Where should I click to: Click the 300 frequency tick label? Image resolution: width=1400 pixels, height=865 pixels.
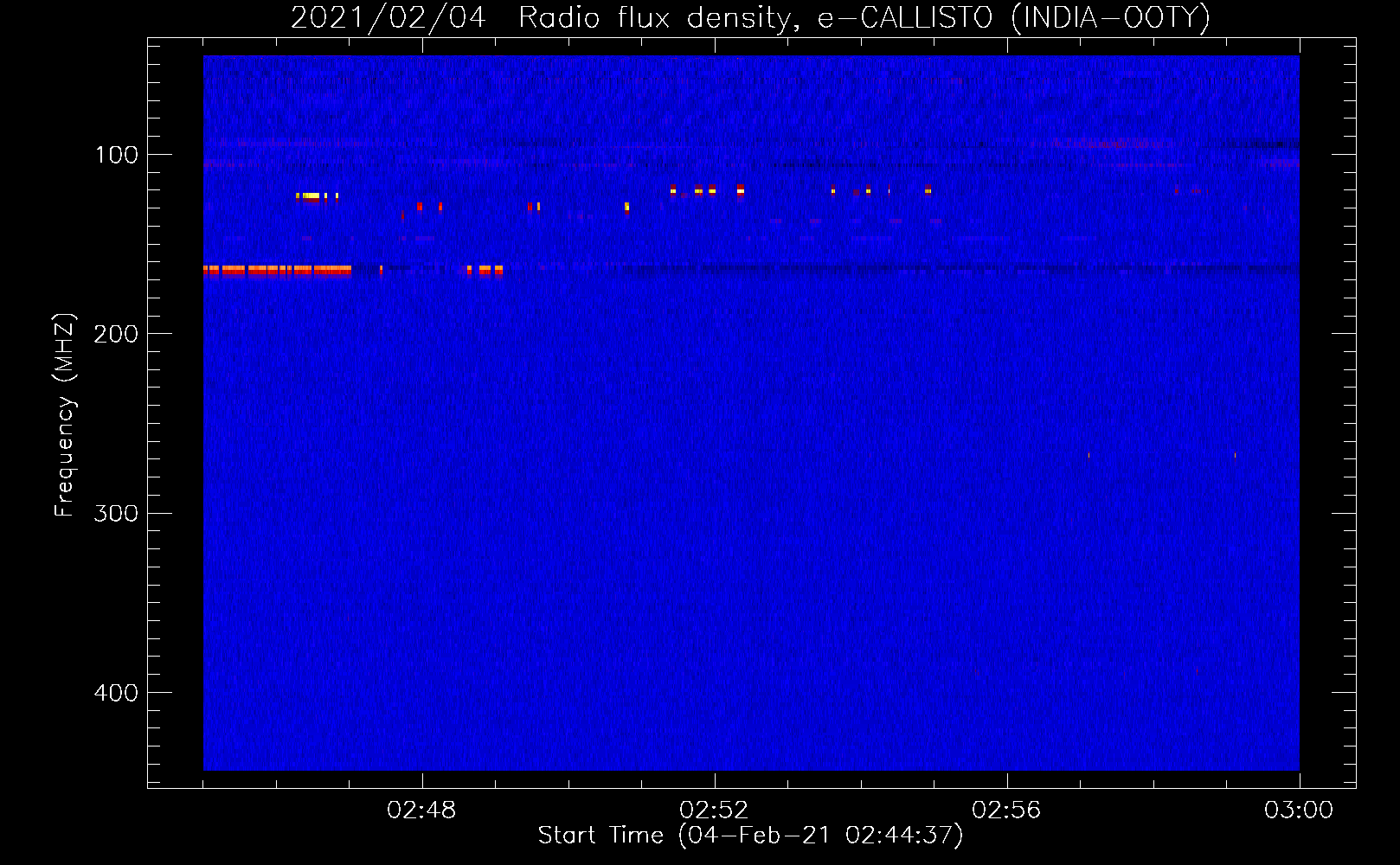tap(116, 514)
